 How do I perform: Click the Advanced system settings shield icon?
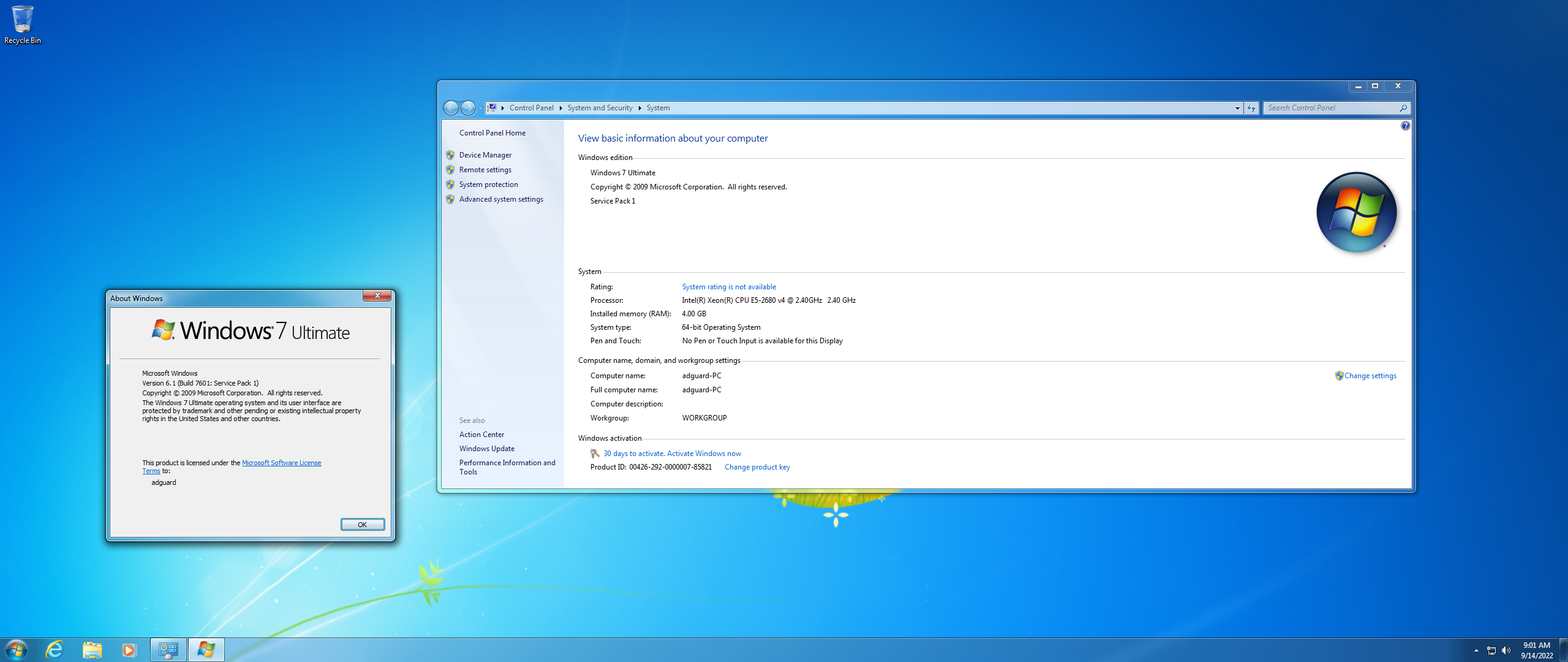click(450, 199)
